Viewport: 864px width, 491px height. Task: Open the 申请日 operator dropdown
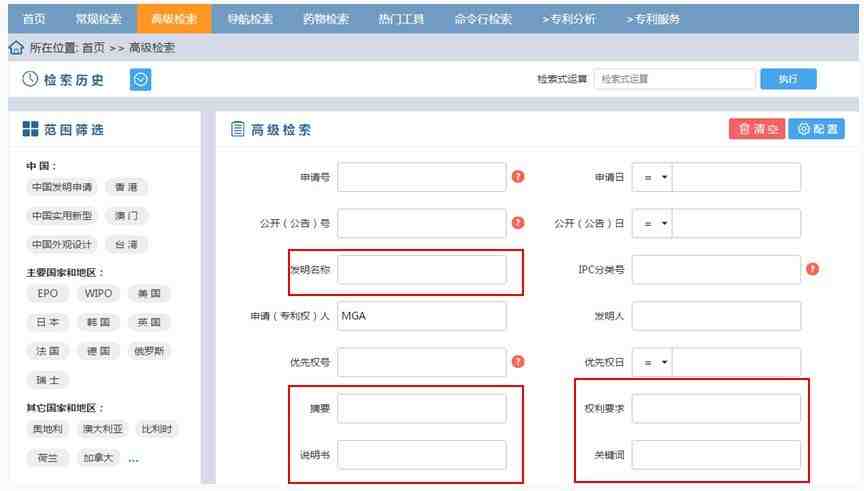653,177
